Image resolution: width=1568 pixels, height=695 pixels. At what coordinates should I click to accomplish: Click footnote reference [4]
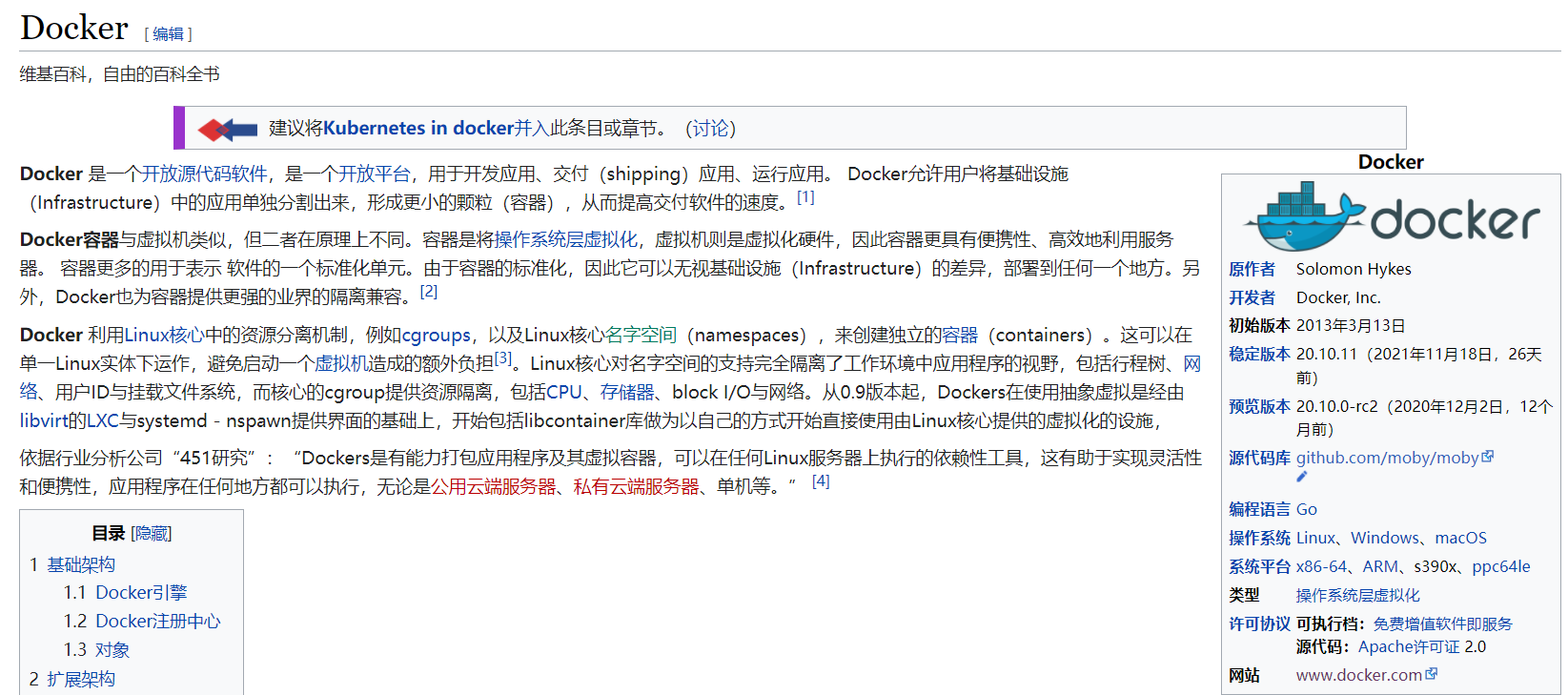(x=821, y=481)
